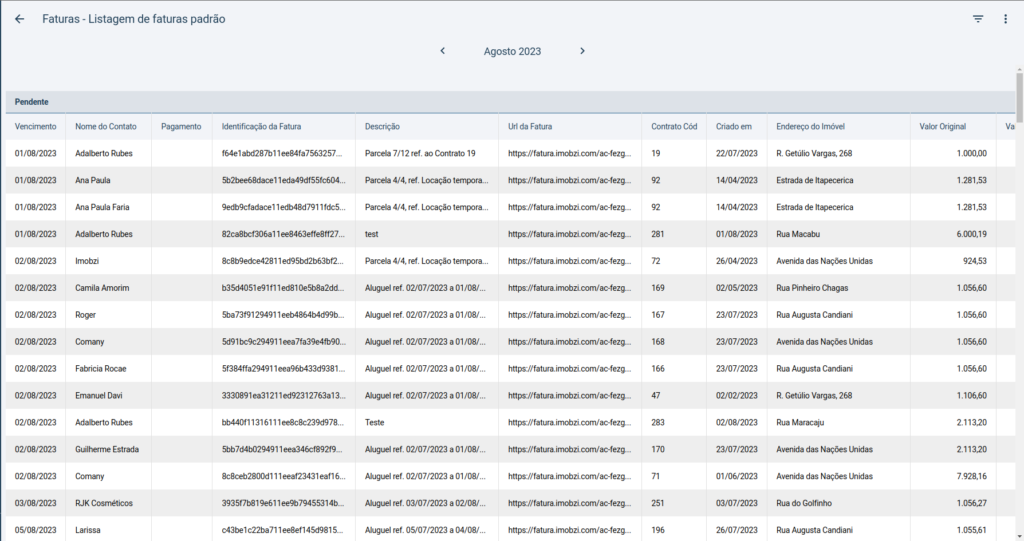Select the Guilherme Estrada invoice row
The image size is (1024, 541).
coord(510,449)
